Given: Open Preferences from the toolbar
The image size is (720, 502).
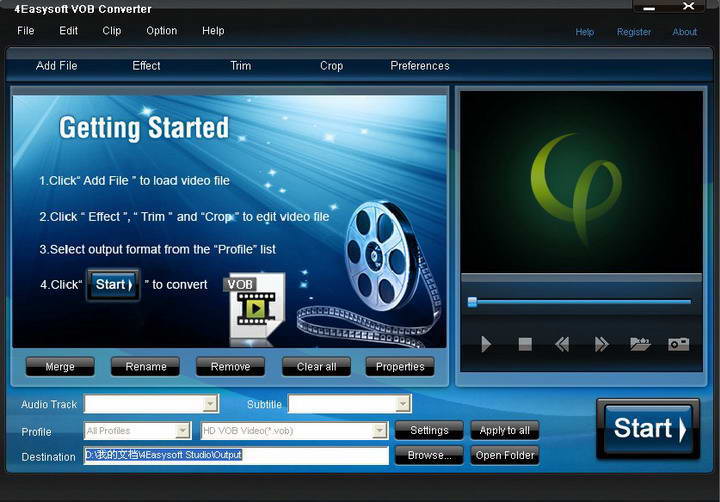Looking at the screenshot, I should 420,66.
